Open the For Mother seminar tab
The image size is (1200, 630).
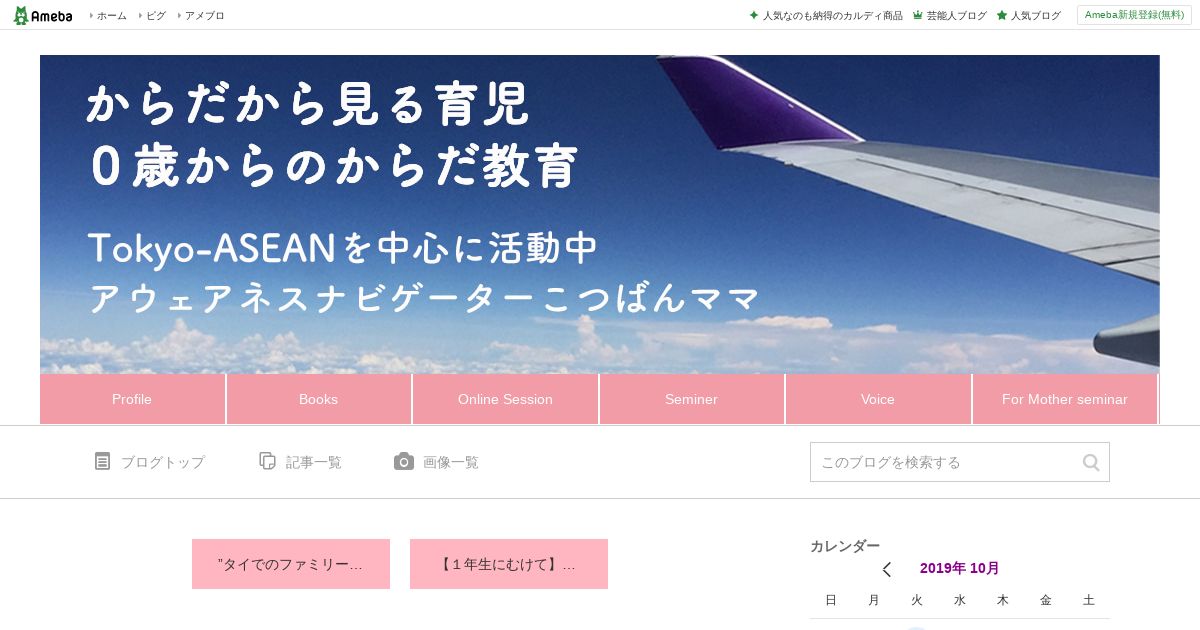click(x=1065, y=399)
